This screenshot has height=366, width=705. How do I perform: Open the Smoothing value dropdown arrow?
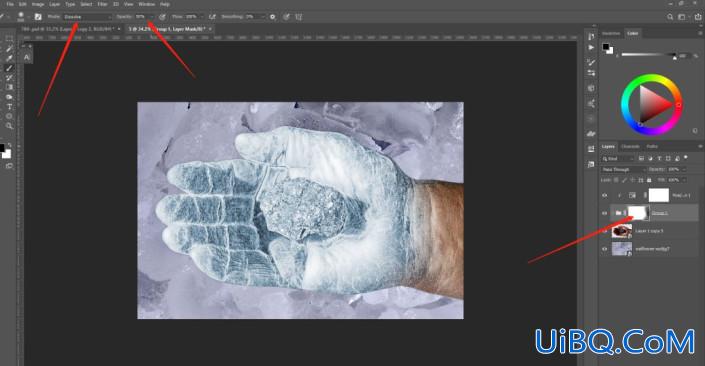263,17
